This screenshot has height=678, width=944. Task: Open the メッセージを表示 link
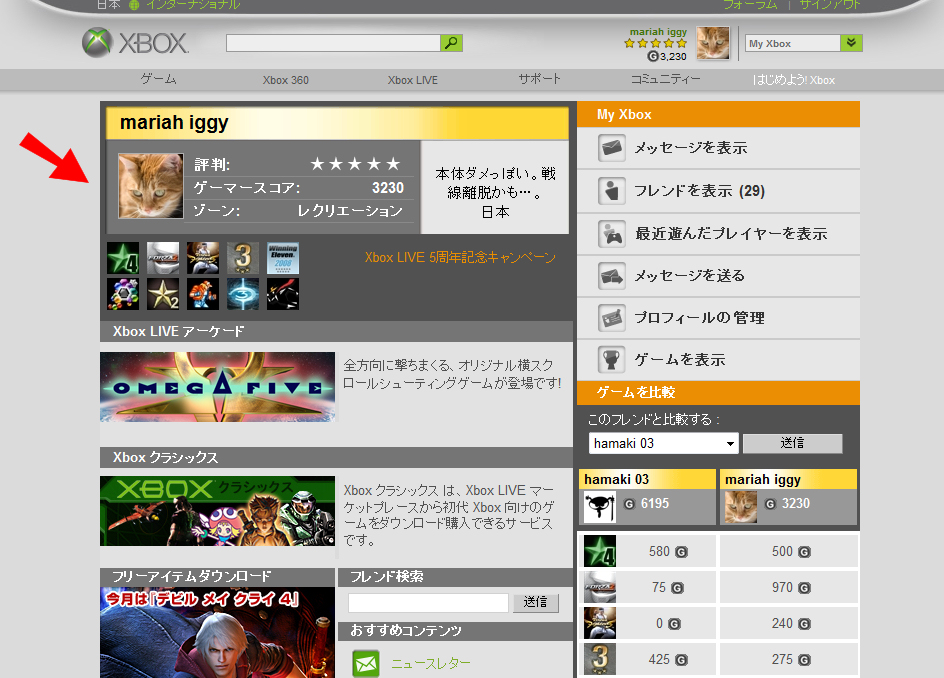691,148
